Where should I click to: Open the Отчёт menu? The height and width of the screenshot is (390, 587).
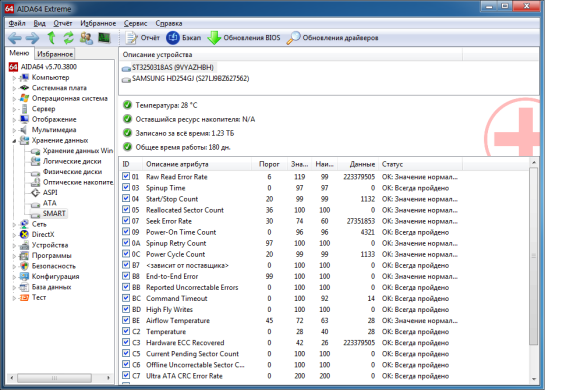point(63,23)
